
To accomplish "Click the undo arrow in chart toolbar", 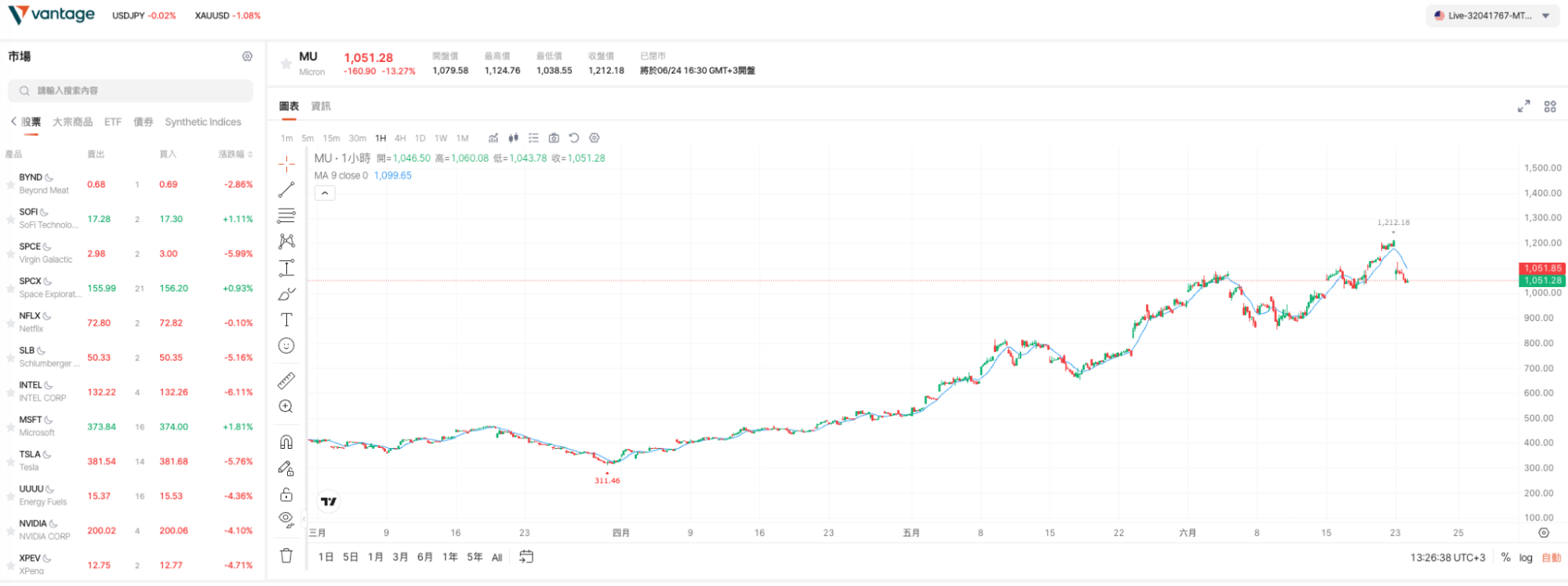I will (574, 138).
